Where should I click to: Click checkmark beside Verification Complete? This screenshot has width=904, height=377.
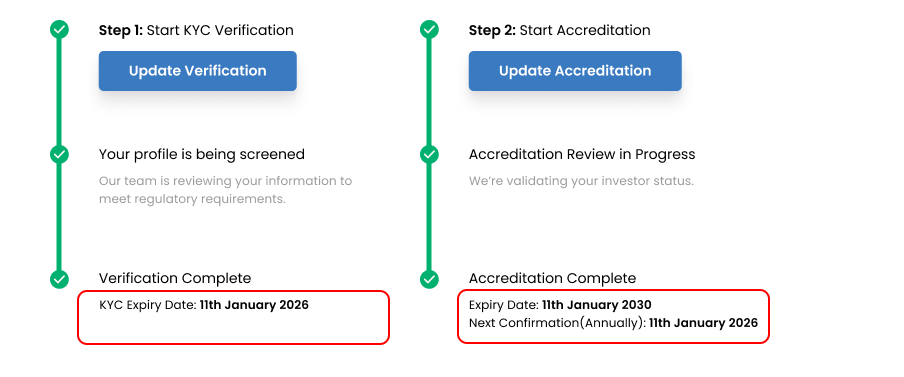tap(59, 279)
